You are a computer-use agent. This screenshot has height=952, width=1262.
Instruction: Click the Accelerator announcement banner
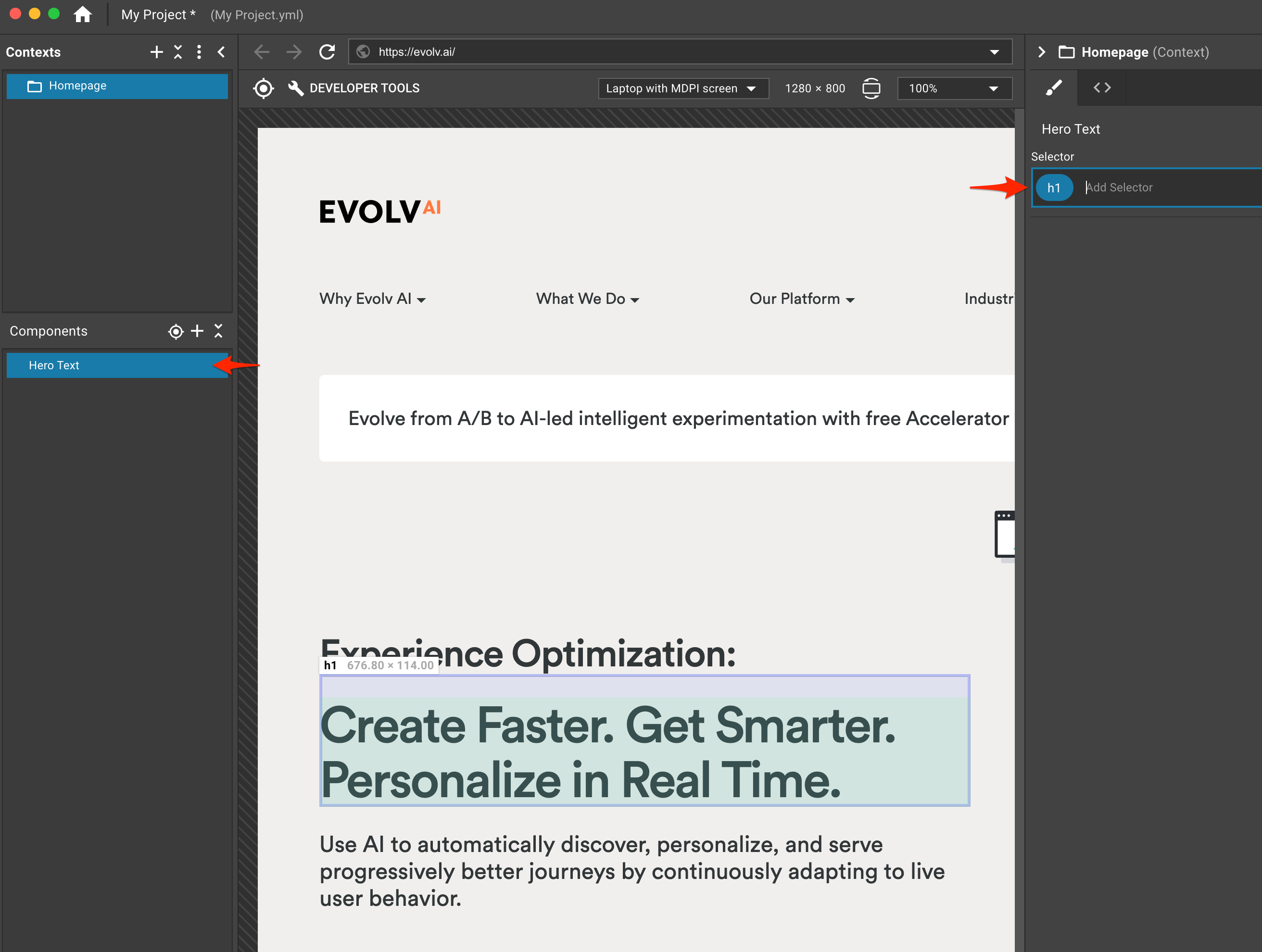click(x=667, y=419)
